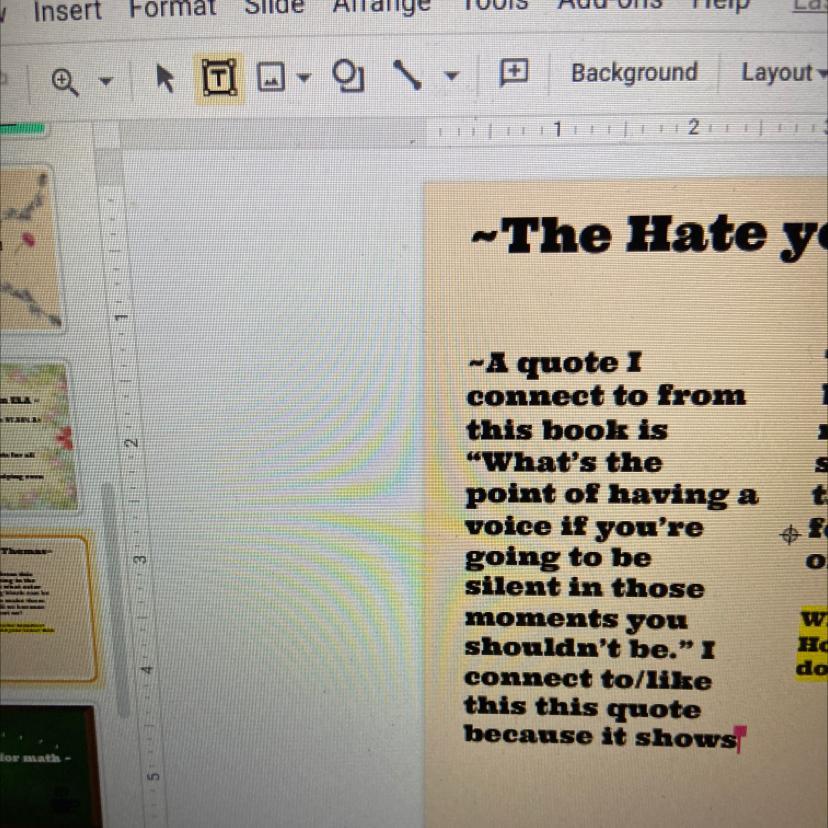Image resolution: width=828 pixels, height=828 pixels.
Task: Open the zoom tool dropdown arrow
Action: pyautogui.click(x=106, y=81)
